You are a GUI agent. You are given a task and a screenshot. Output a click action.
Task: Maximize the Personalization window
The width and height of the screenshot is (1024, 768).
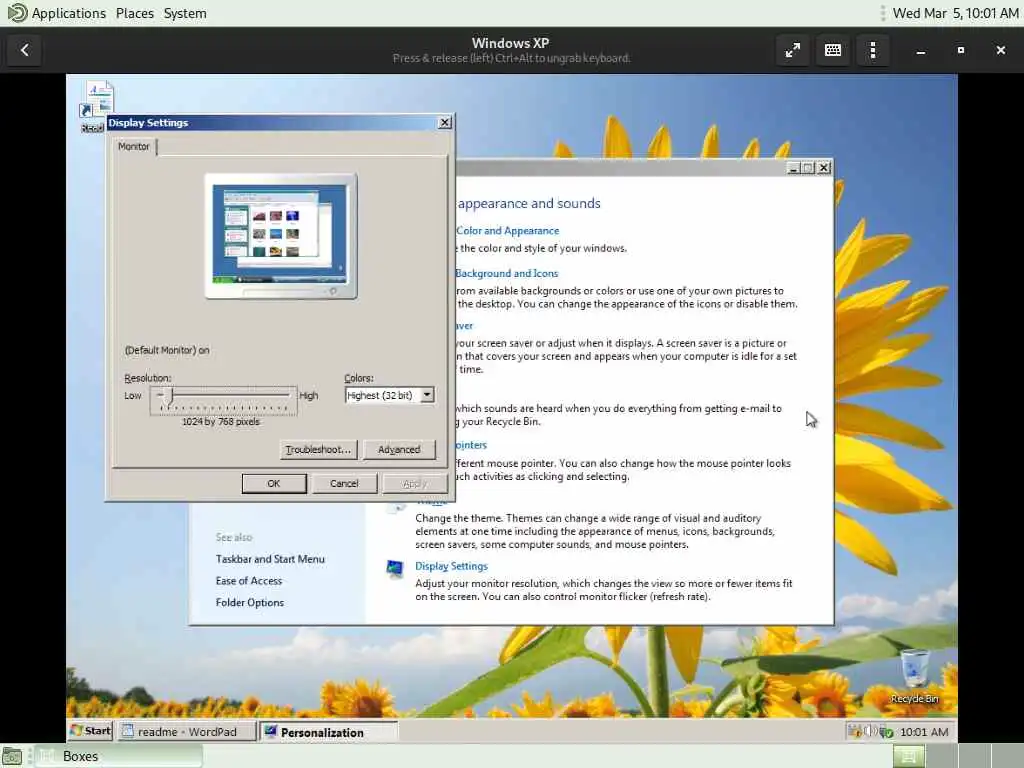[808, 168]
